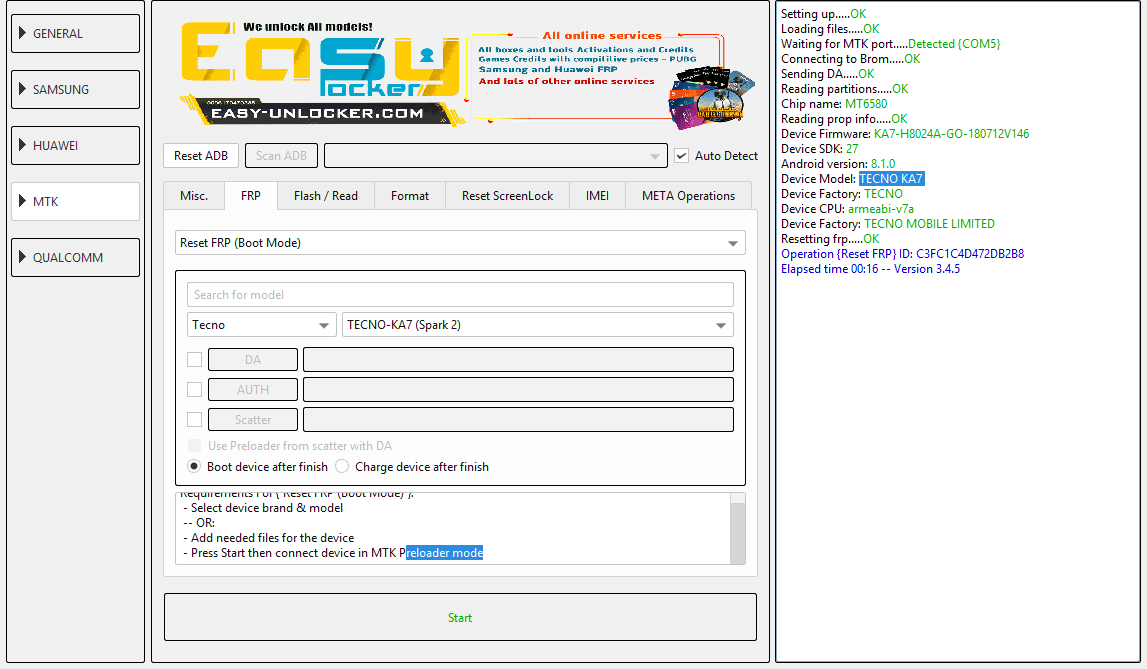
Task: Click the DA file path field
Action: click(519, 360)
